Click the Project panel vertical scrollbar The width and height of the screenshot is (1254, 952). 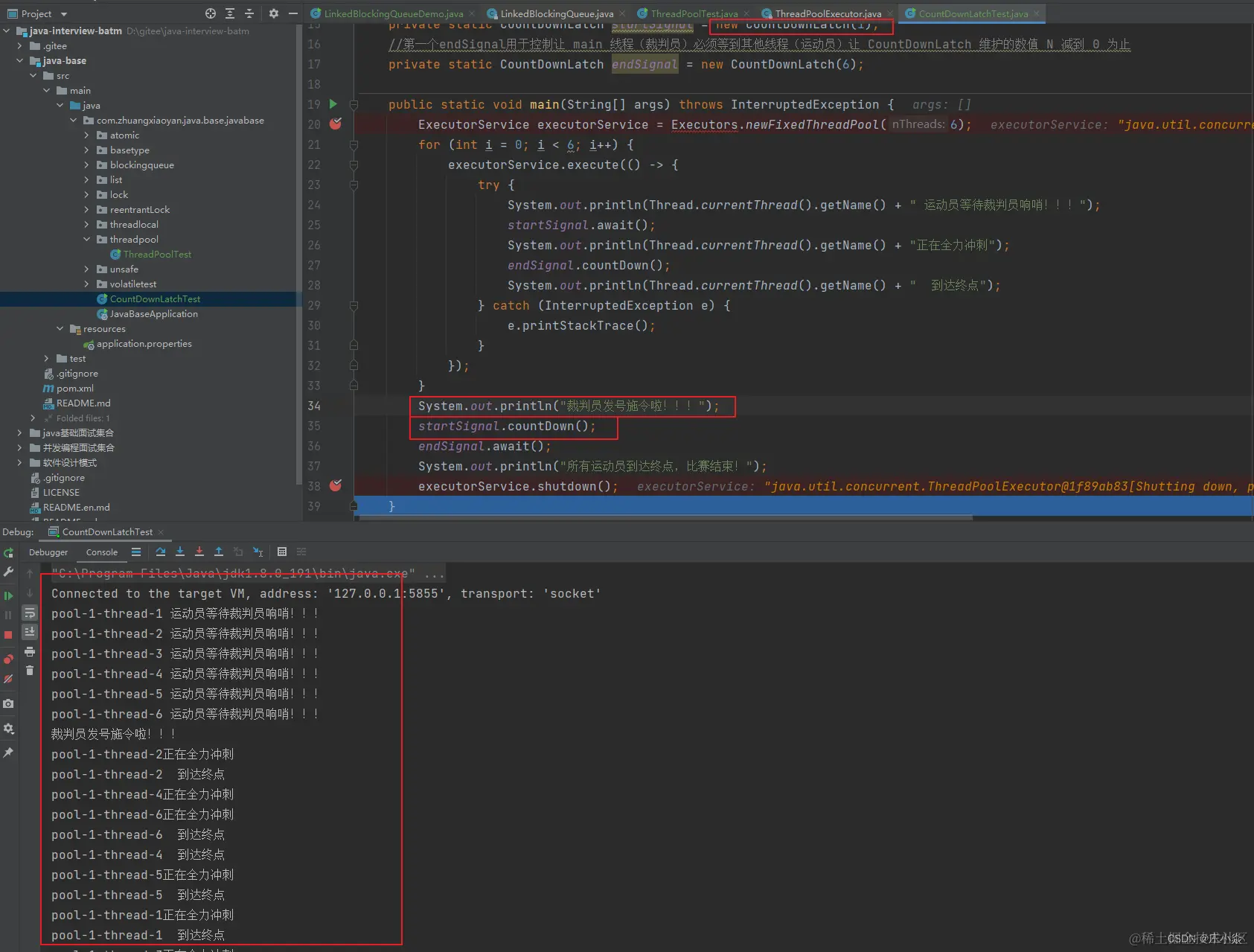[x=299, y=253]
